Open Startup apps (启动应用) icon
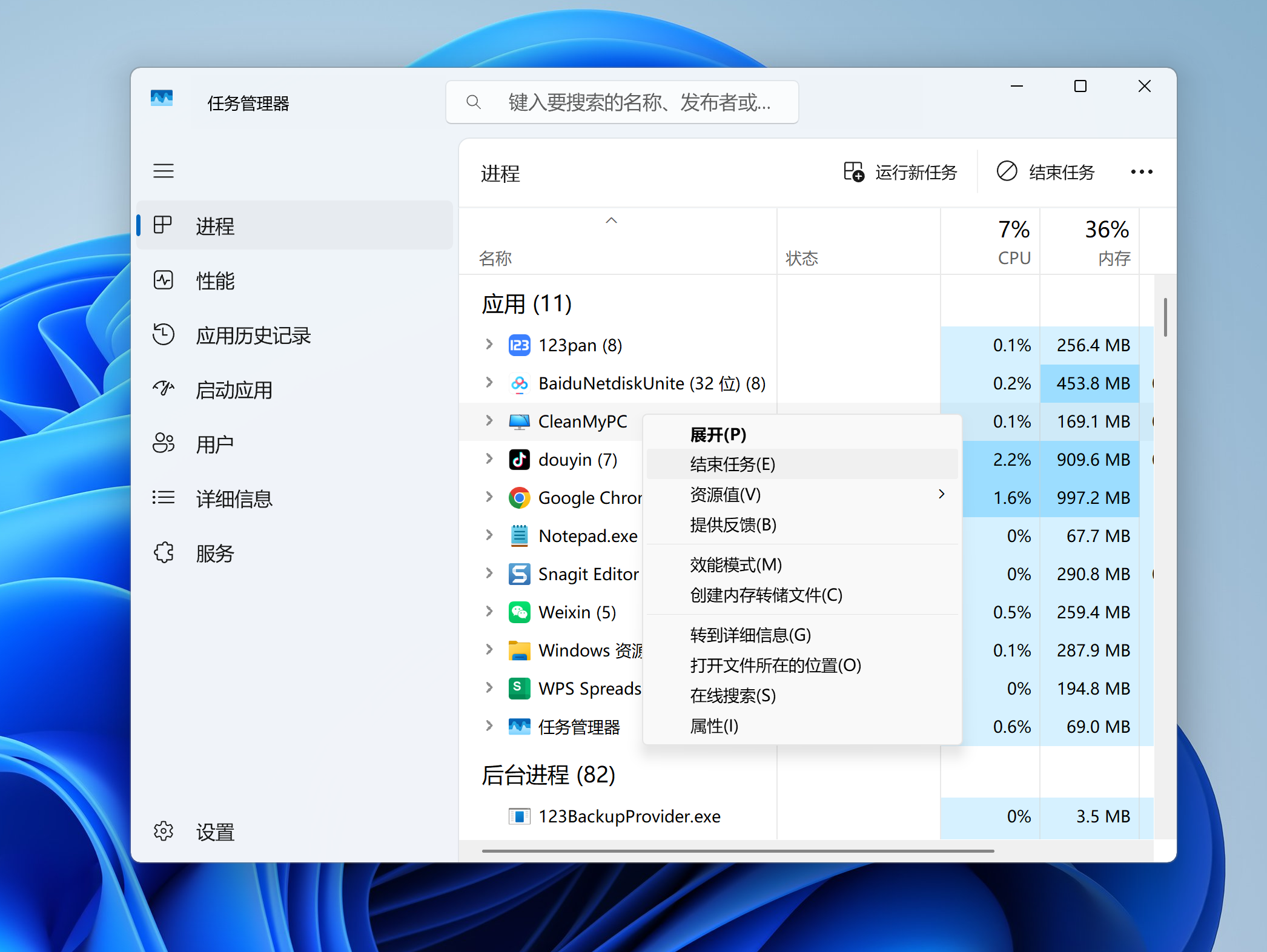The image size is (1267, 952). 164,389
